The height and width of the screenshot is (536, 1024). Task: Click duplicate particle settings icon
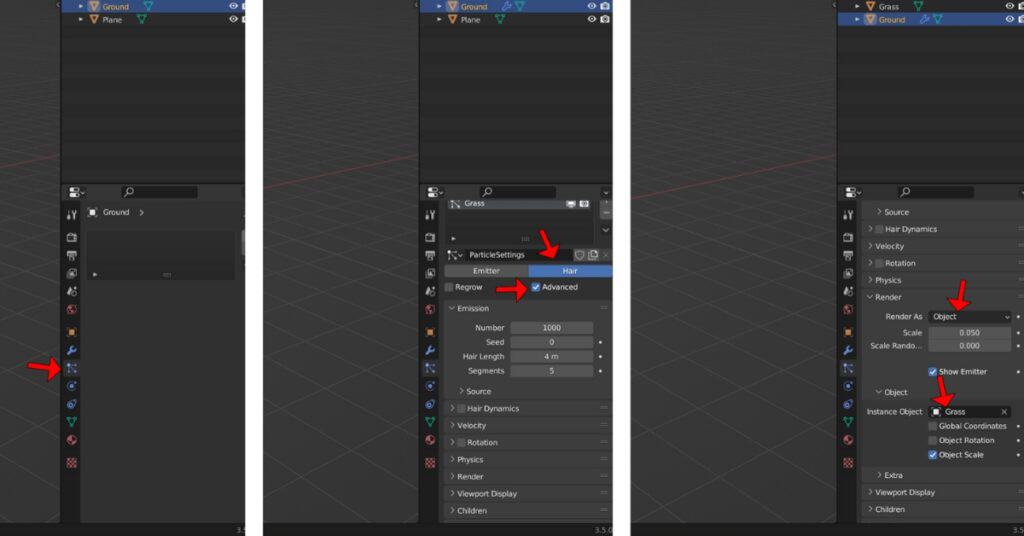[x=593, y=255]
